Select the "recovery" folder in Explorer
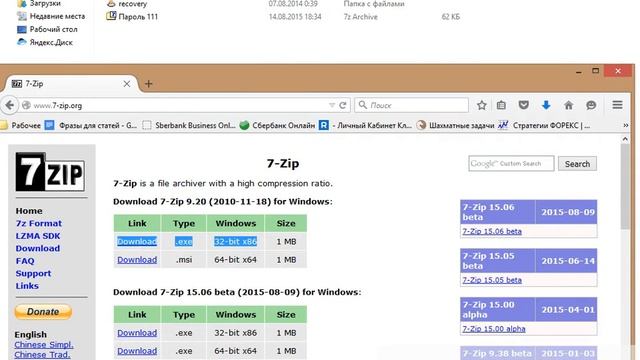Image resolution: width=640 pixels, height=360 pixels. tap(126, 4)
